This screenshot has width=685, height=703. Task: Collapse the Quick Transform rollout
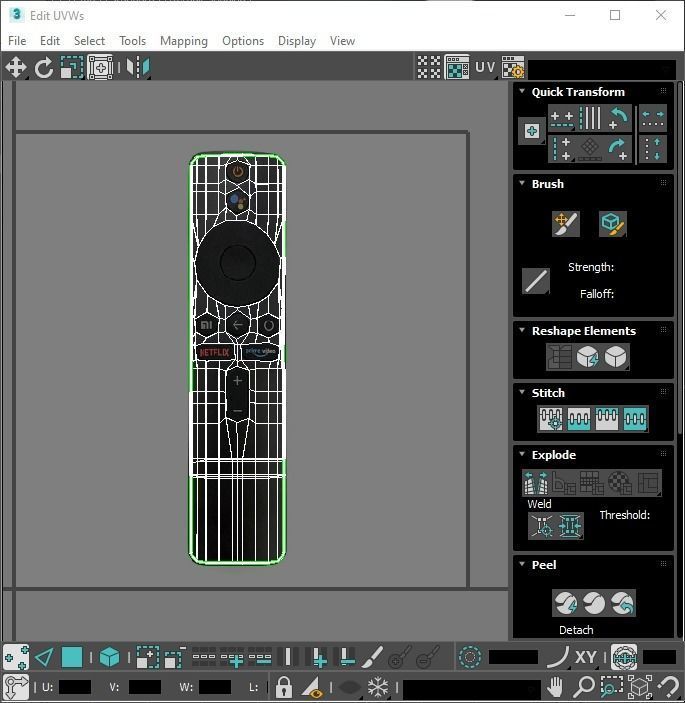[522, 91]
